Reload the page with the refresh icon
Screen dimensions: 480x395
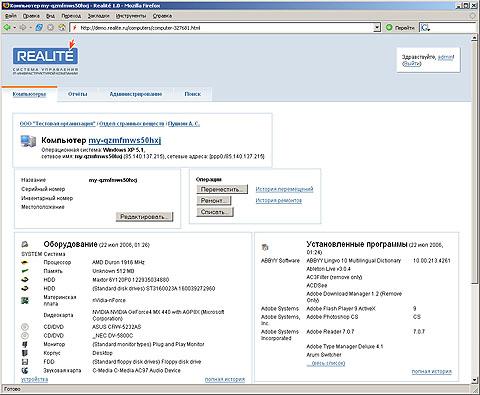tap(39, 27)
